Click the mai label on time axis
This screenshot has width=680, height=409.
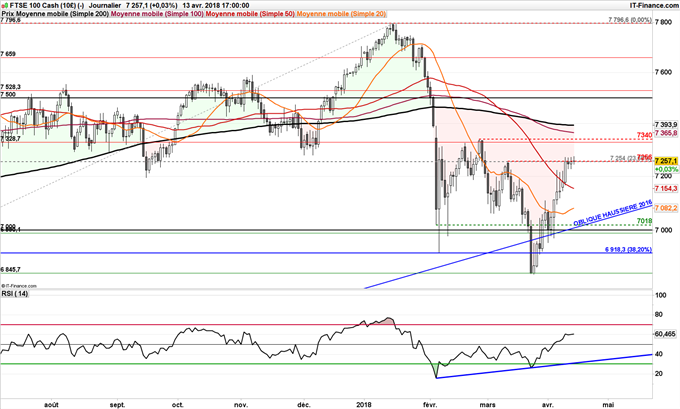pyautogui.click(x=608, y=405)
